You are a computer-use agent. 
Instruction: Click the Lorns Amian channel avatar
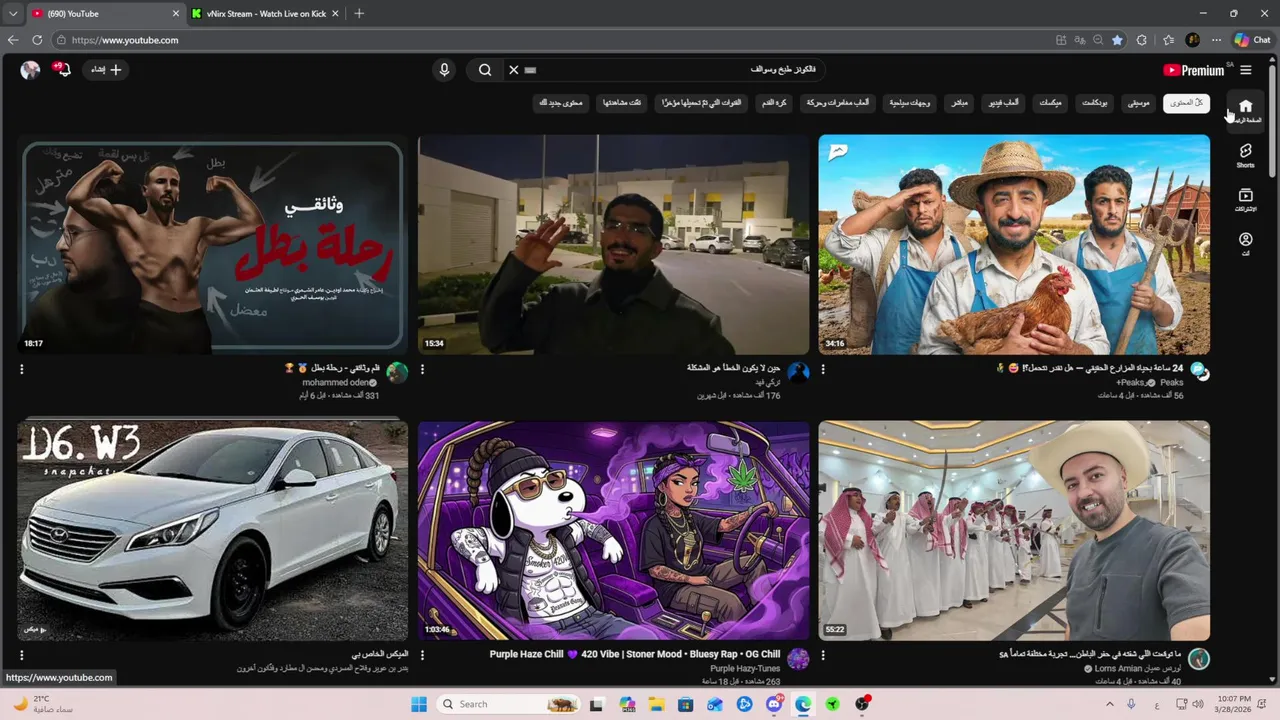1199,658
